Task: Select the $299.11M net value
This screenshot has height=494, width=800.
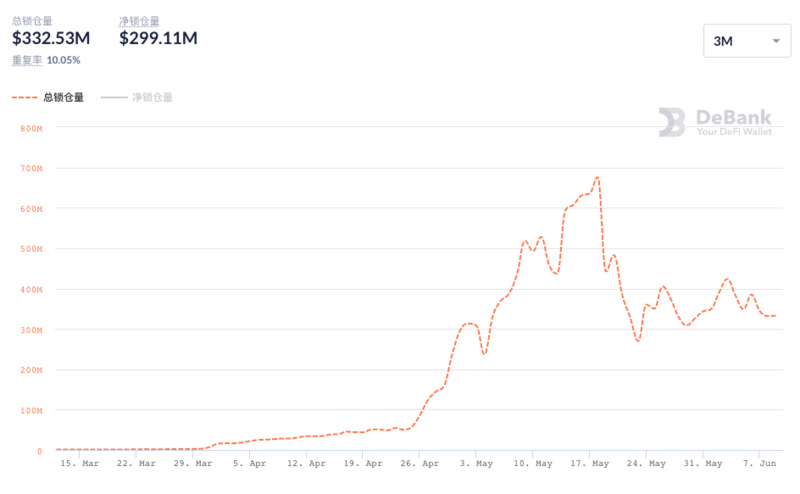Action: click(x=158, y=38)
